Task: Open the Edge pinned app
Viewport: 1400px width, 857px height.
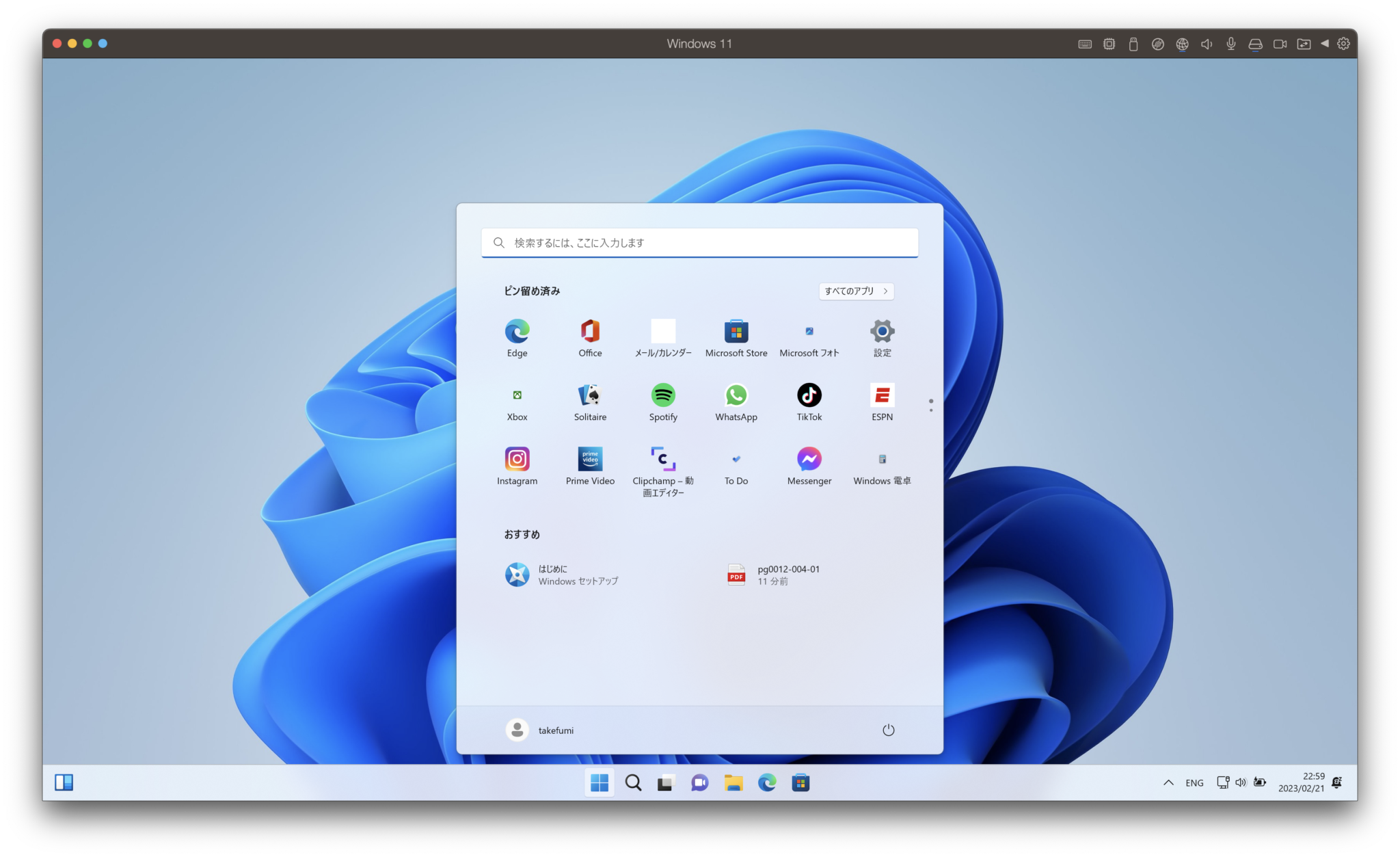Action: [517, 338]
